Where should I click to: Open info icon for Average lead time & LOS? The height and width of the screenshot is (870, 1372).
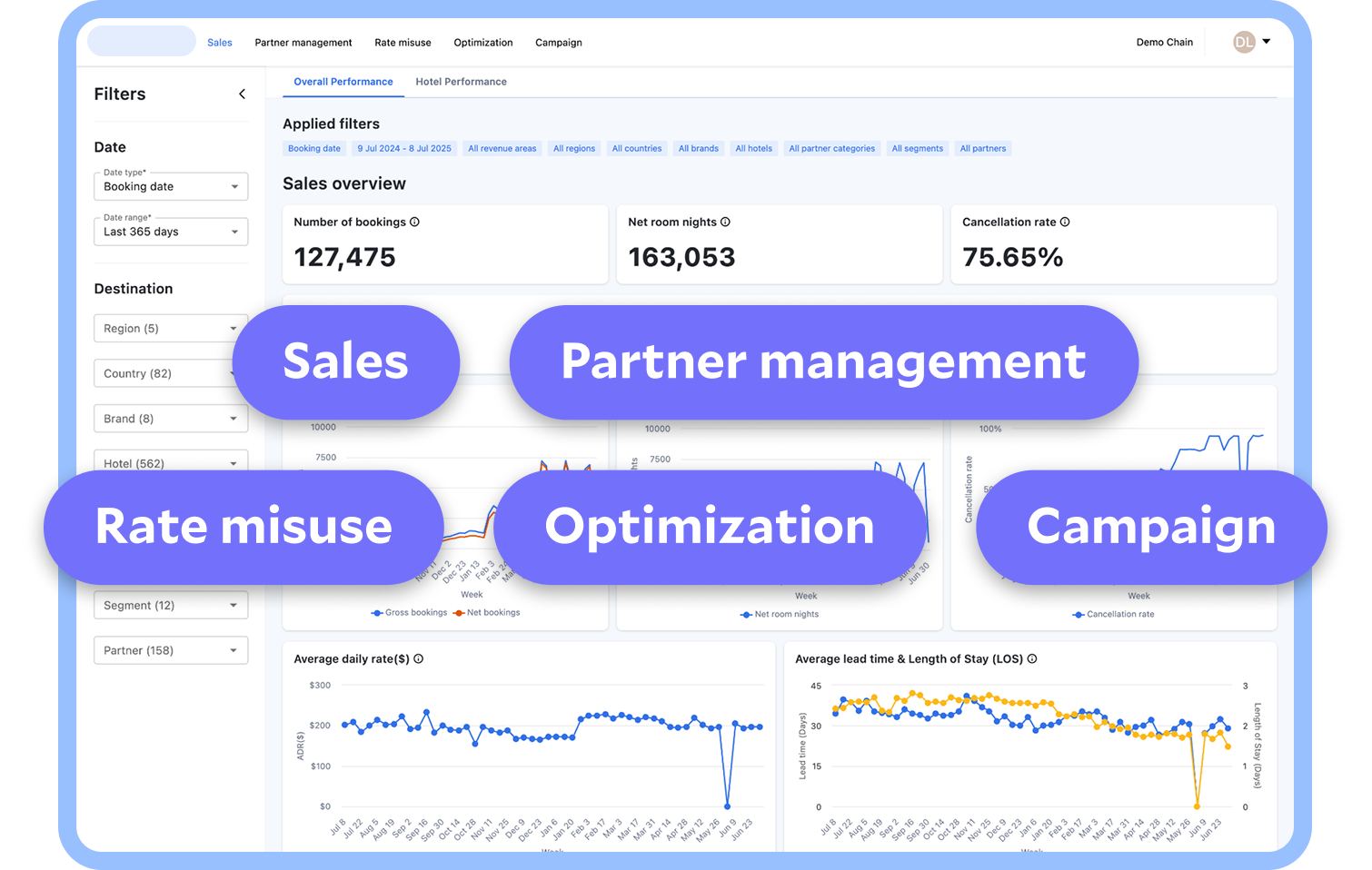tap(1032, 659)
